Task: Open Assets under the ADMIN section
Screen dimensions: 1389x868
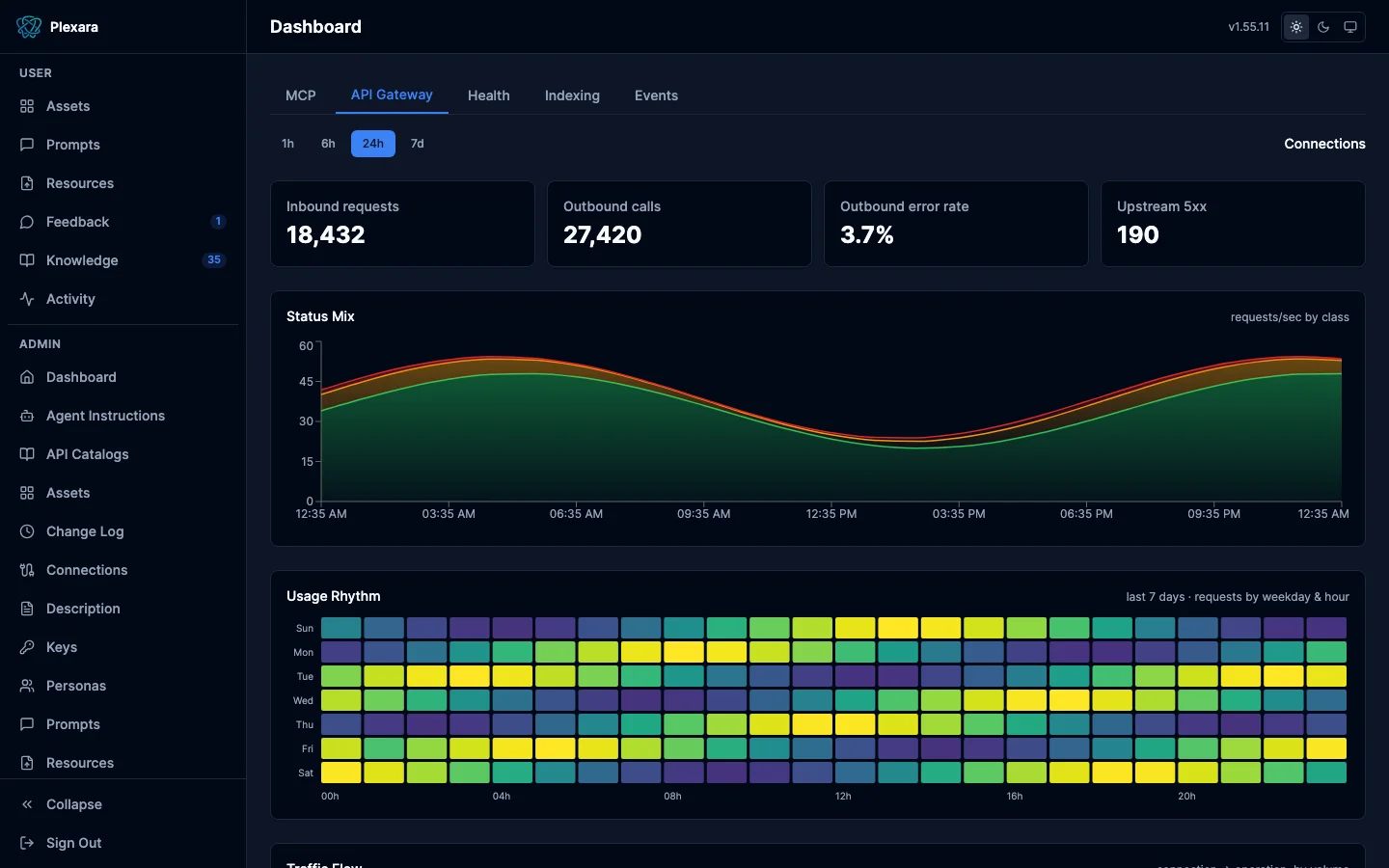Action: [x=123, y=493]
